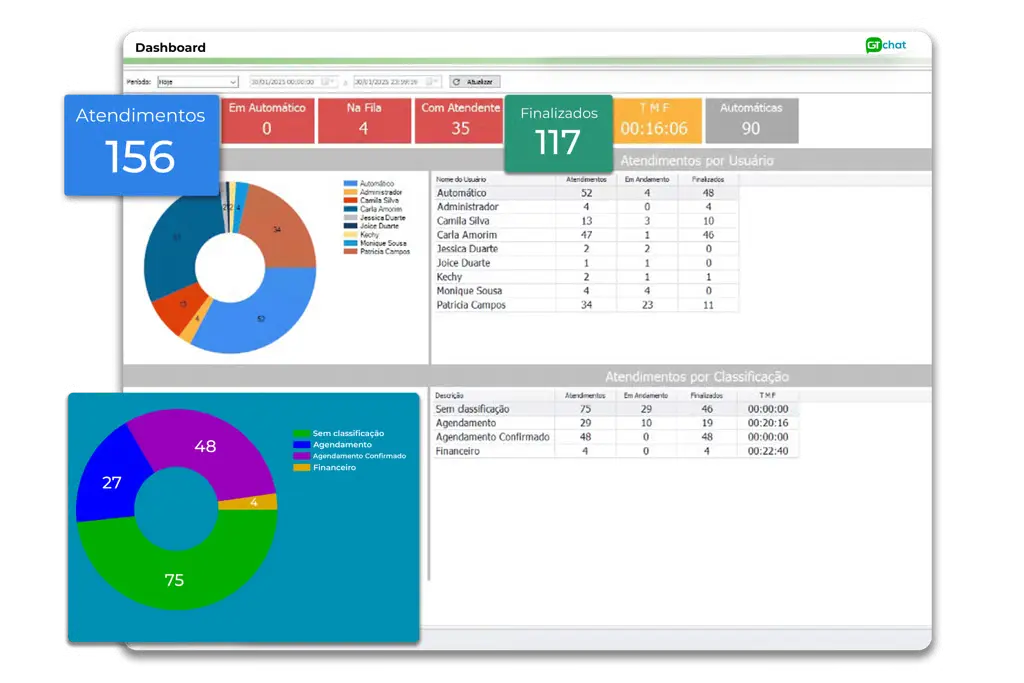This screenshot has height=683, width=1024.
Task: Click the Automático legend color swatch
Action: 350,184
